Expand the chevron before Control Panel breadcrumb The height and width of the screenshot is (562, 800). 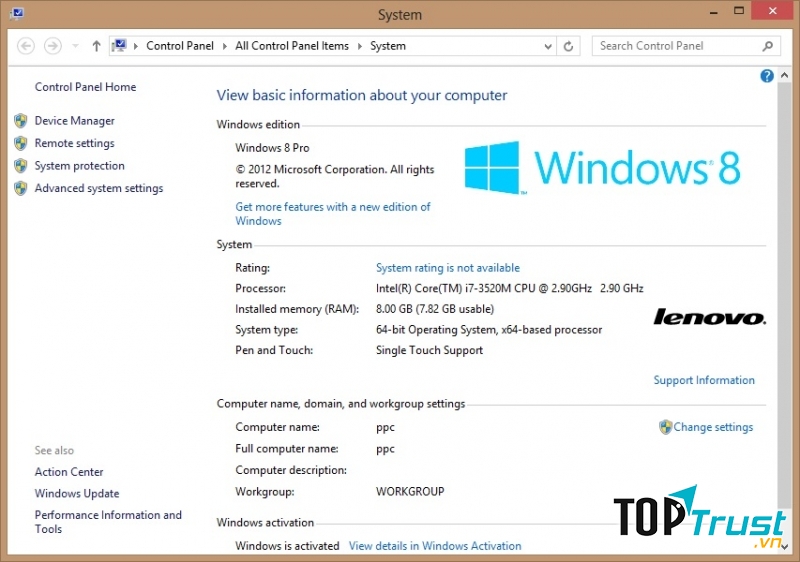136,46
